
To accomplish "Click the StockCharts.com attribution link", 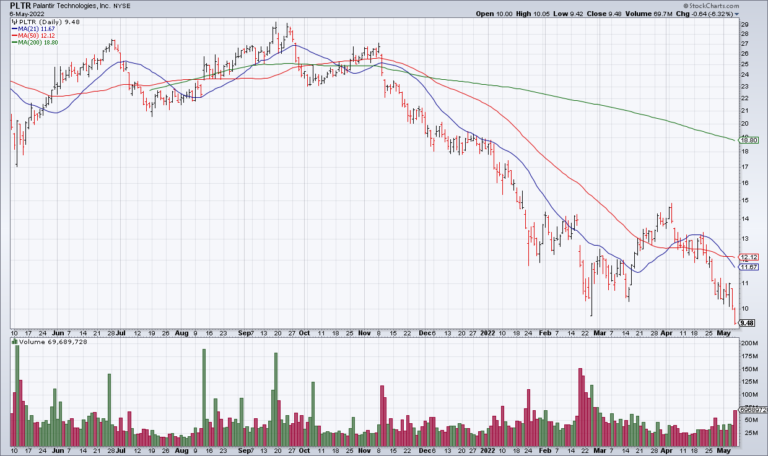I will click(711, 5).
